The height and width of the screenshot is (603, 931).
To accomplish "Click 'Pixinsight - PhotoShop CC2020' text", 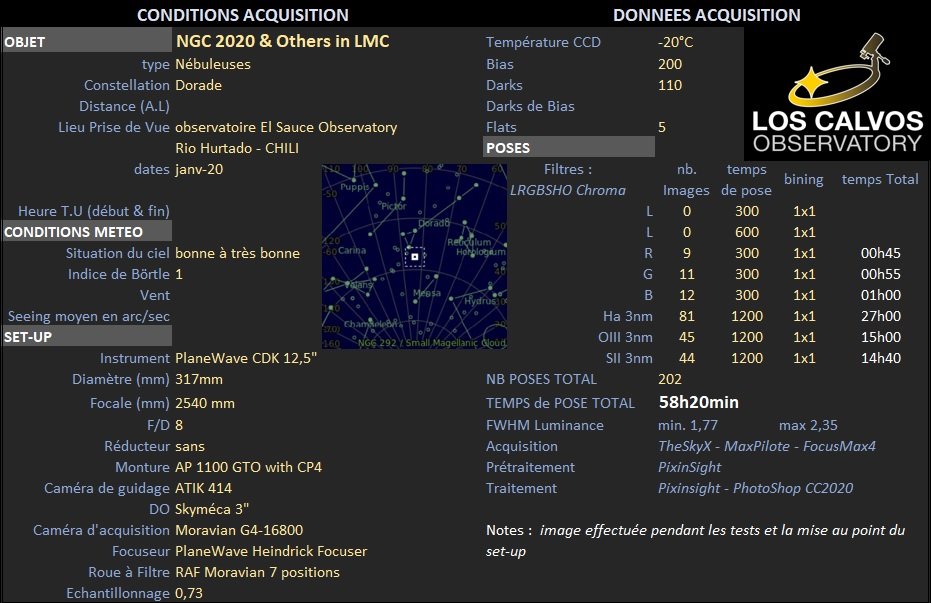I will point(755,488).
